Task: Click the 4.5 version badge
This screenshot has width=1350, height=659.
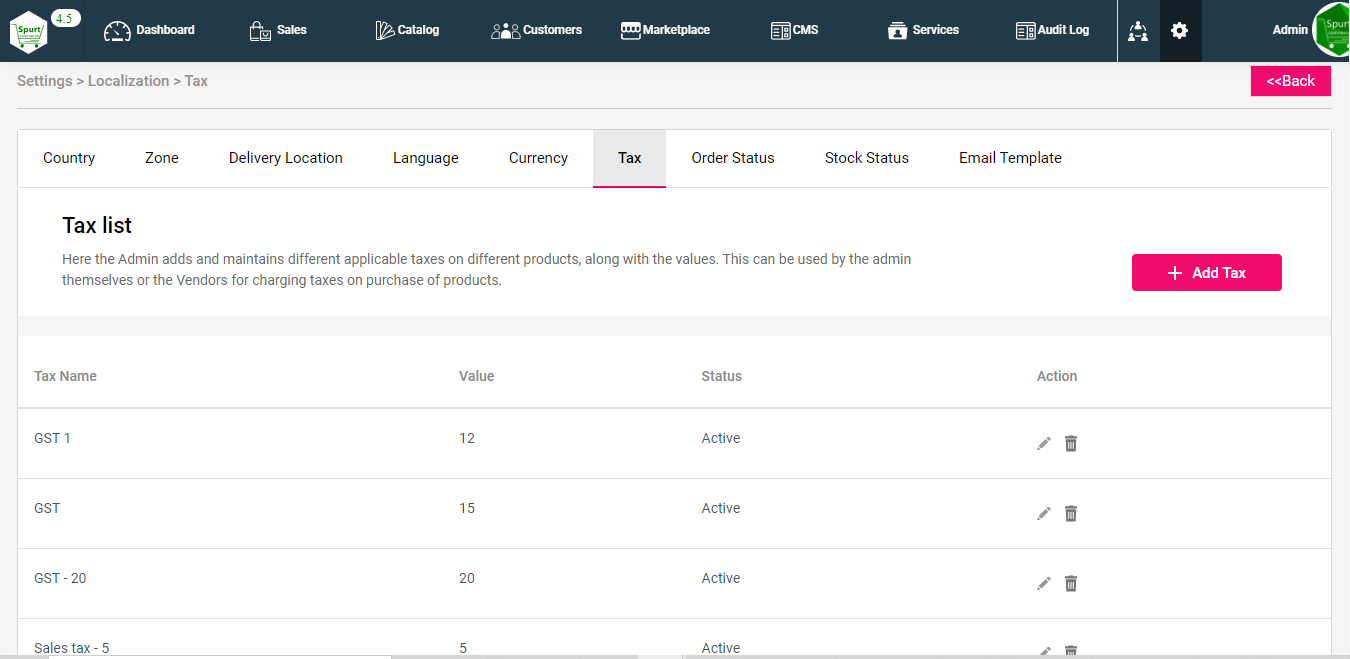Action: 65,18
